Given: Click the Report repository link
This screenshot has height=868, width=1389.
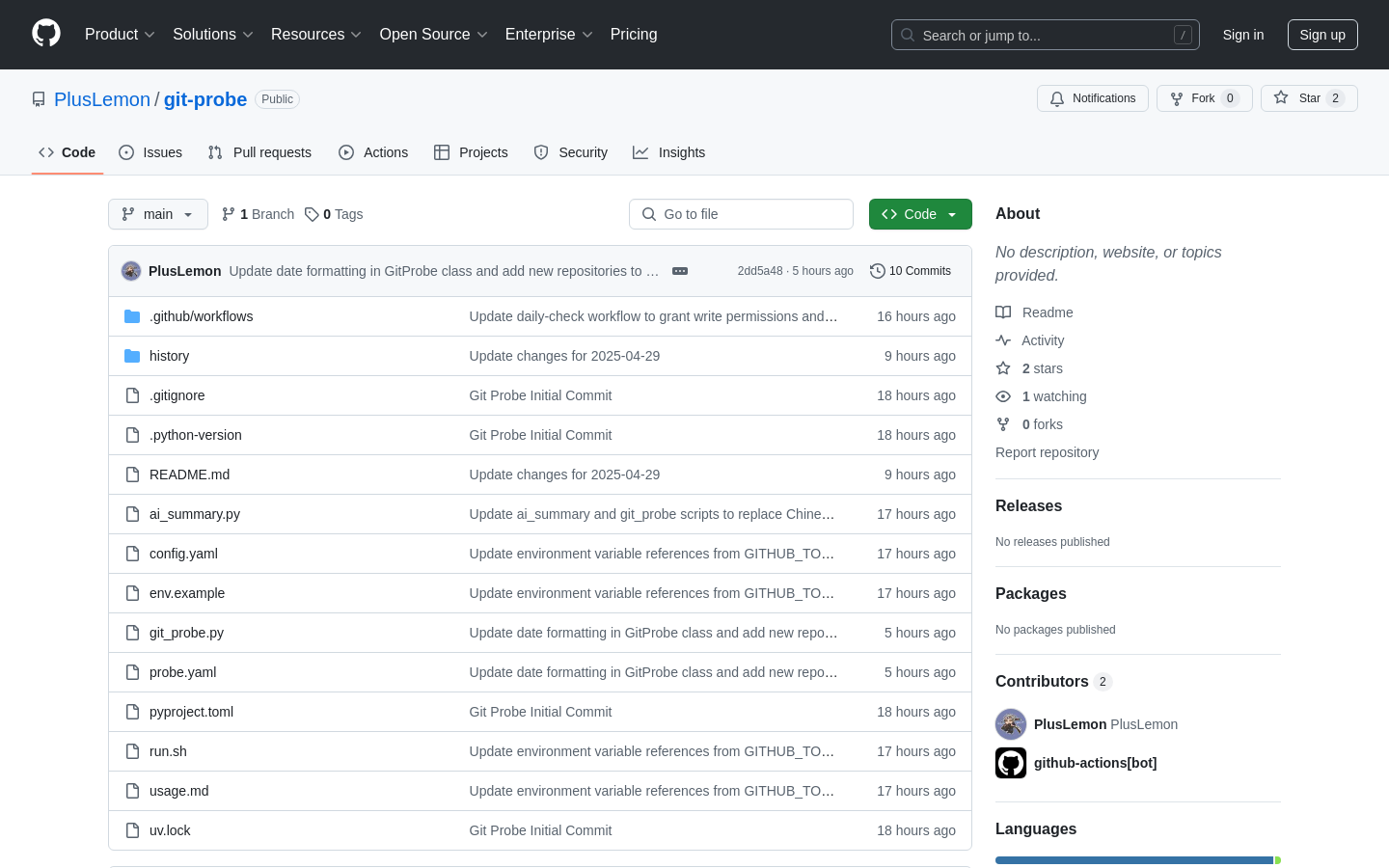Looking at the screenshot, I should tap(1047, 452).
